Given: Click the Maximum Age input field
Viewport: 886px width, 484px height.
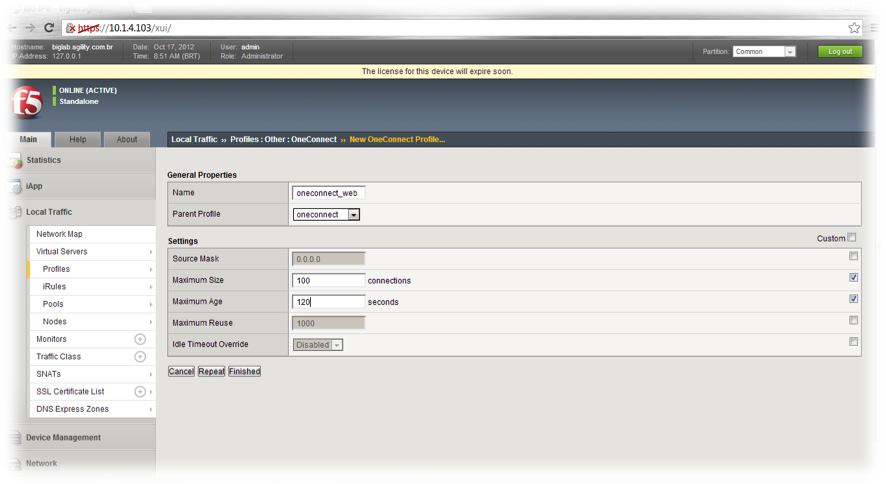Looking at the screenshot, I should [328, 300].
